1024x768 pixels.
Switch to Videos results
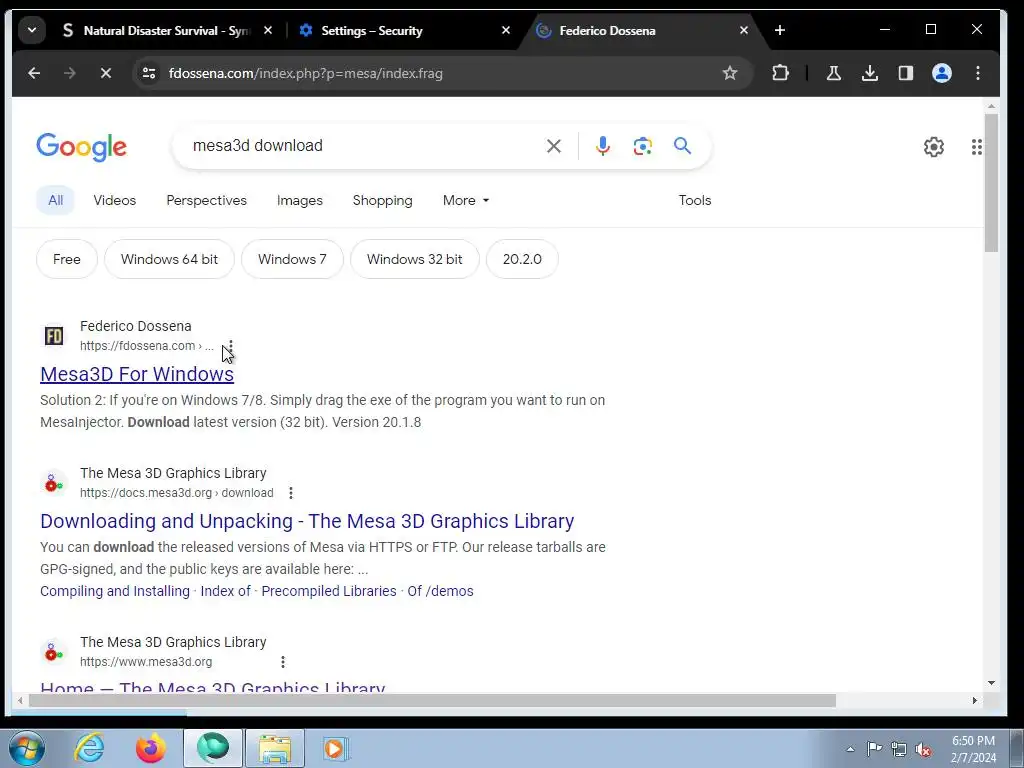114,200
